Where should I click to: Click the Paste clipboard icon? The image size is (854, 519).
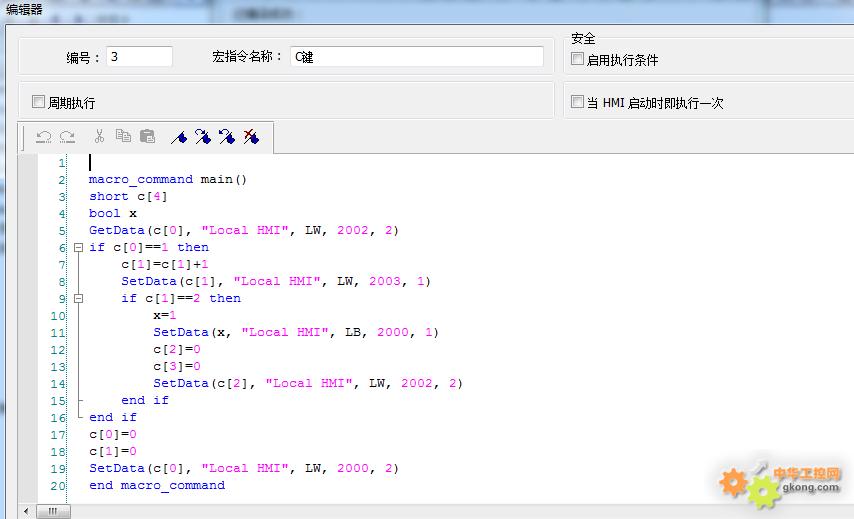click(147, 137)
